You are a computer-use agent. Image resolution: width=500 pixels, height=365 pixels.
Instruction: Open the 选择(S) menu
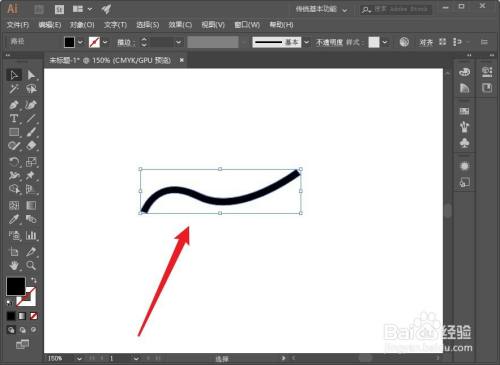[148, 25]
